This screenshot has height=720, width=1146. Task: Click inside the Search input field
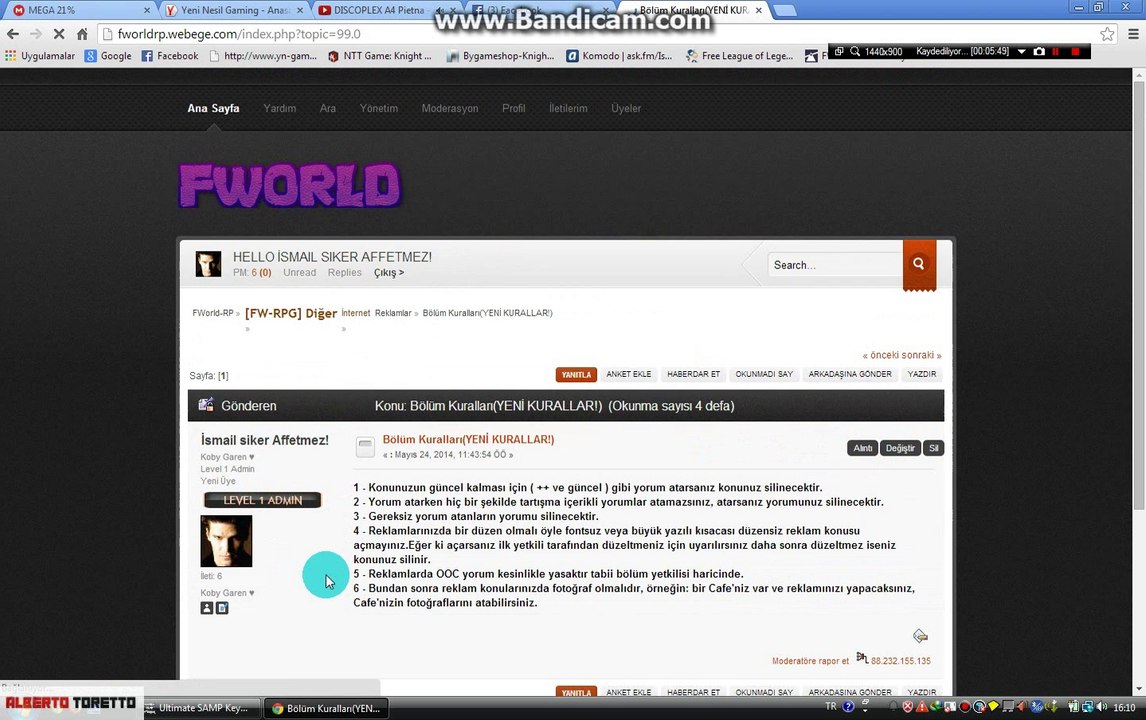click(835, 265)
